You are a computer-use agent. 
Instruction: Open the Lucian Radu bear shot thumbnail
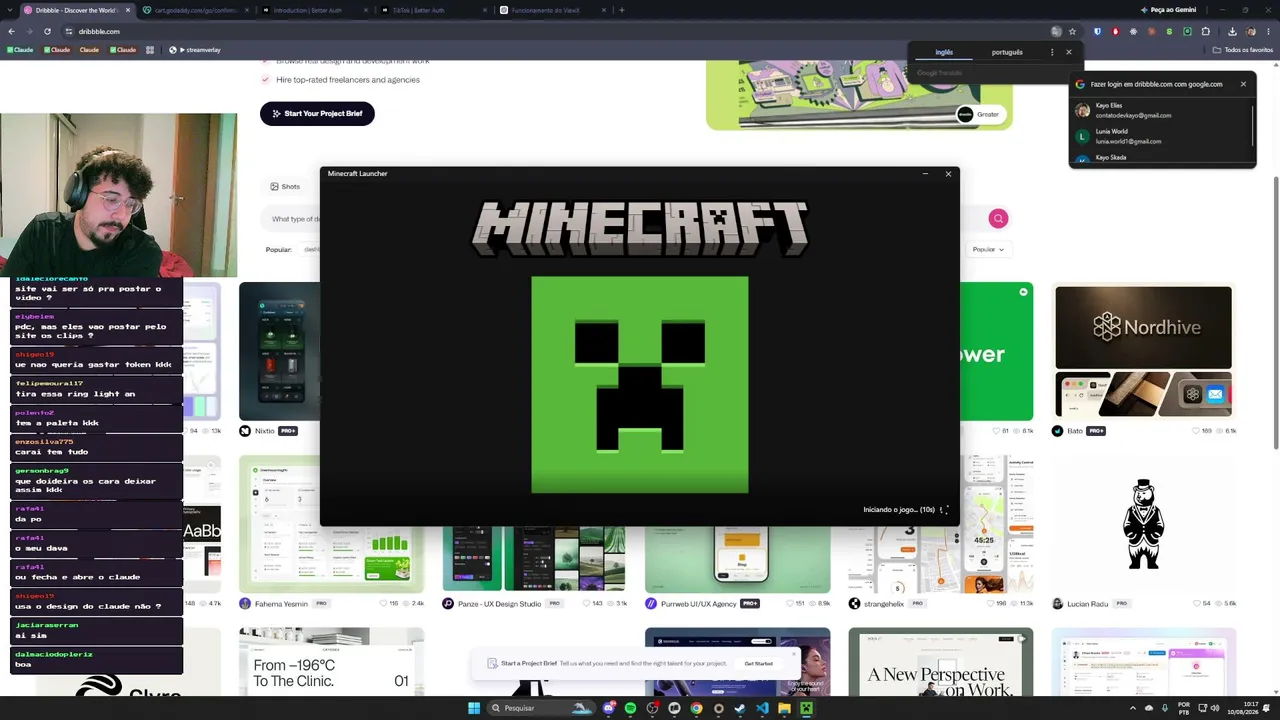pos(1143,524)
